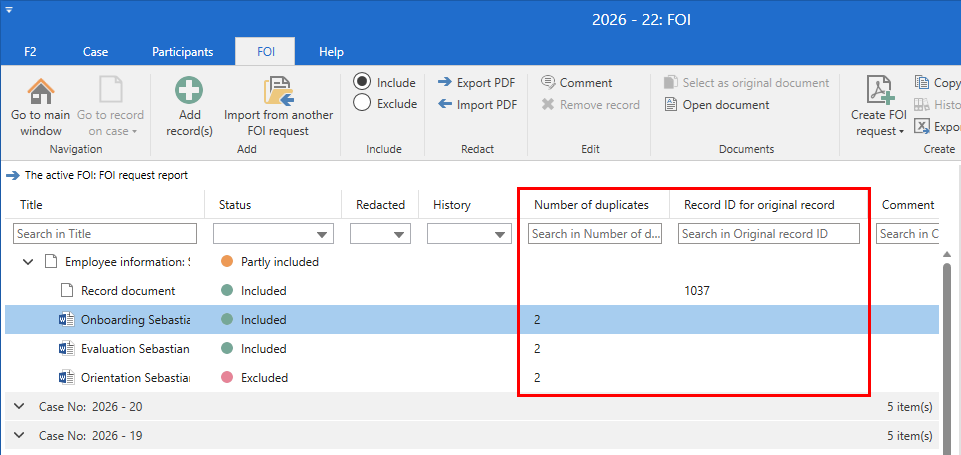Screen dimensions: 961x455
Task: Click the Search in Number of duplicates field
Action: (x=595, y=234)
